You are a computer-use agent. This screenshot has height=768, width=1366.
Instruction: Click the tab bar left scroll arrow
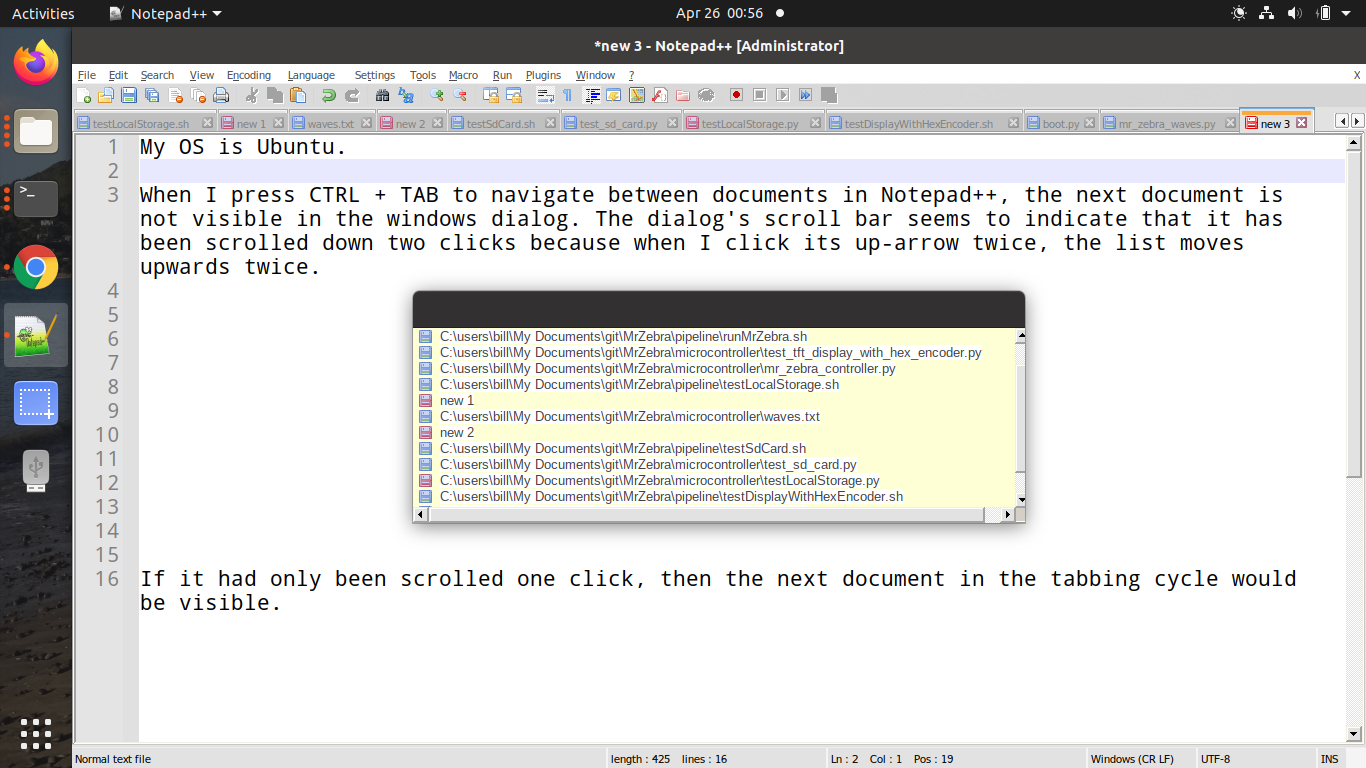(x=1342, y=121)
